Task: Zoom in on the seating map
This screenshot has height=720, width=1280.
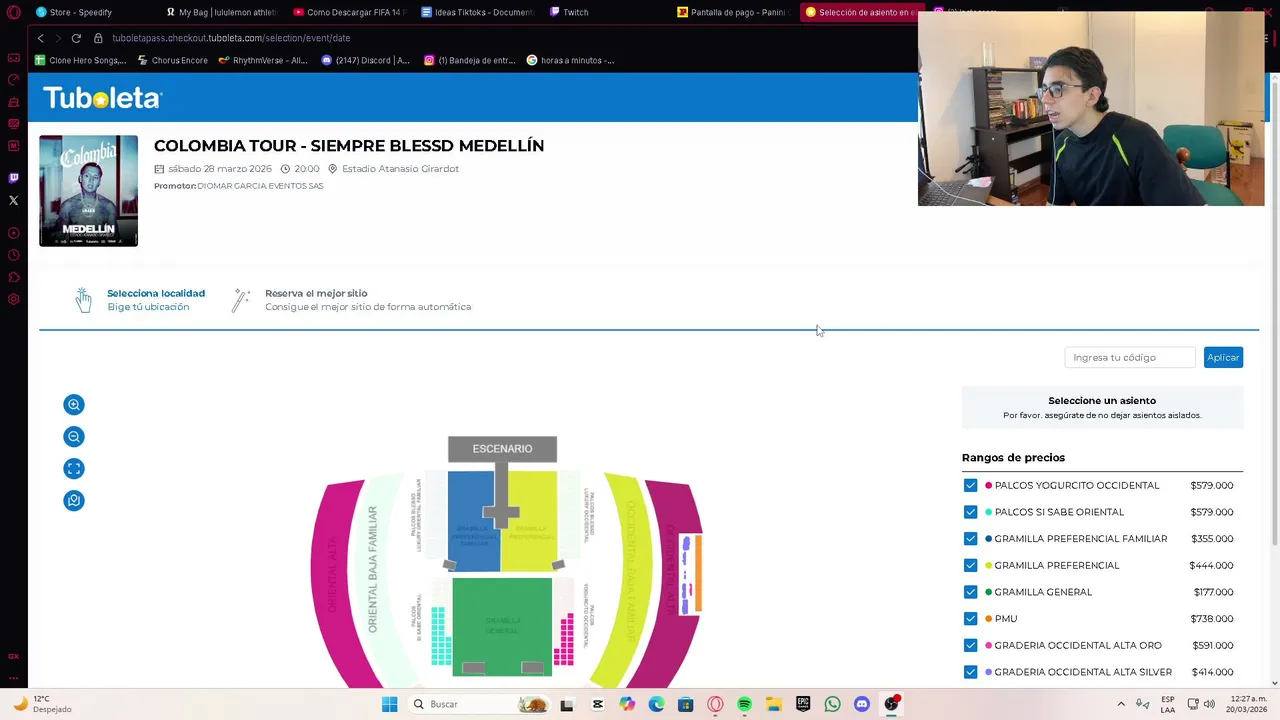Action: coord(74,405)
